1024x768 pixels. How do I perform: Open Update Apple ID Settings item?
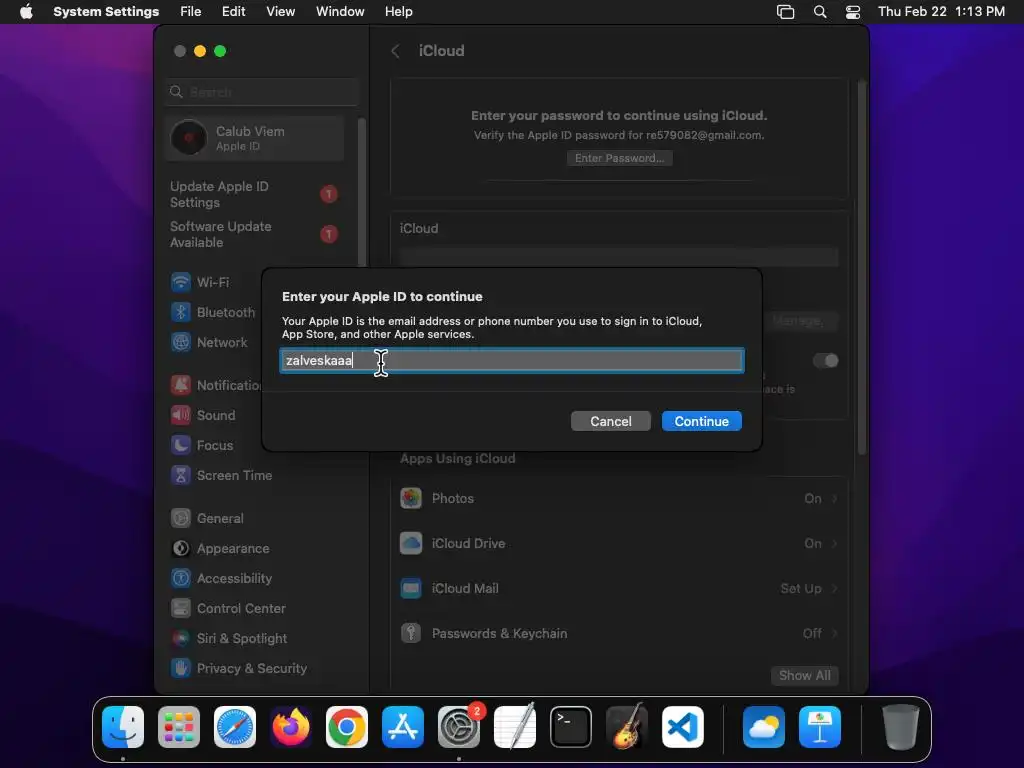tap(255, 195)
